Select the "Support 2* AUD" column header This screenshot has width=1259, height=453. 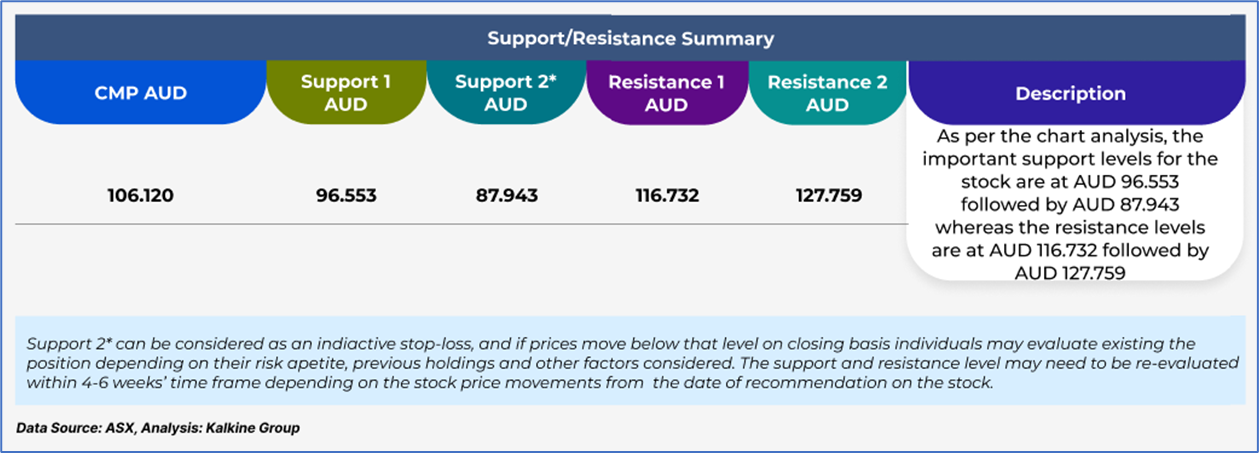pos(506,93)
